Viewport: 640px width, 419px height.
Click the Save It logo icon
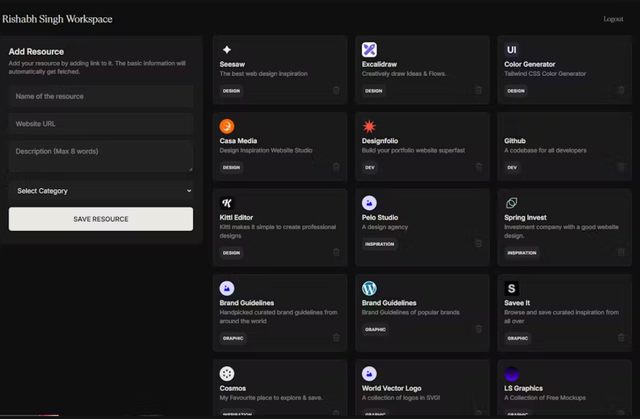pos(512,288)
